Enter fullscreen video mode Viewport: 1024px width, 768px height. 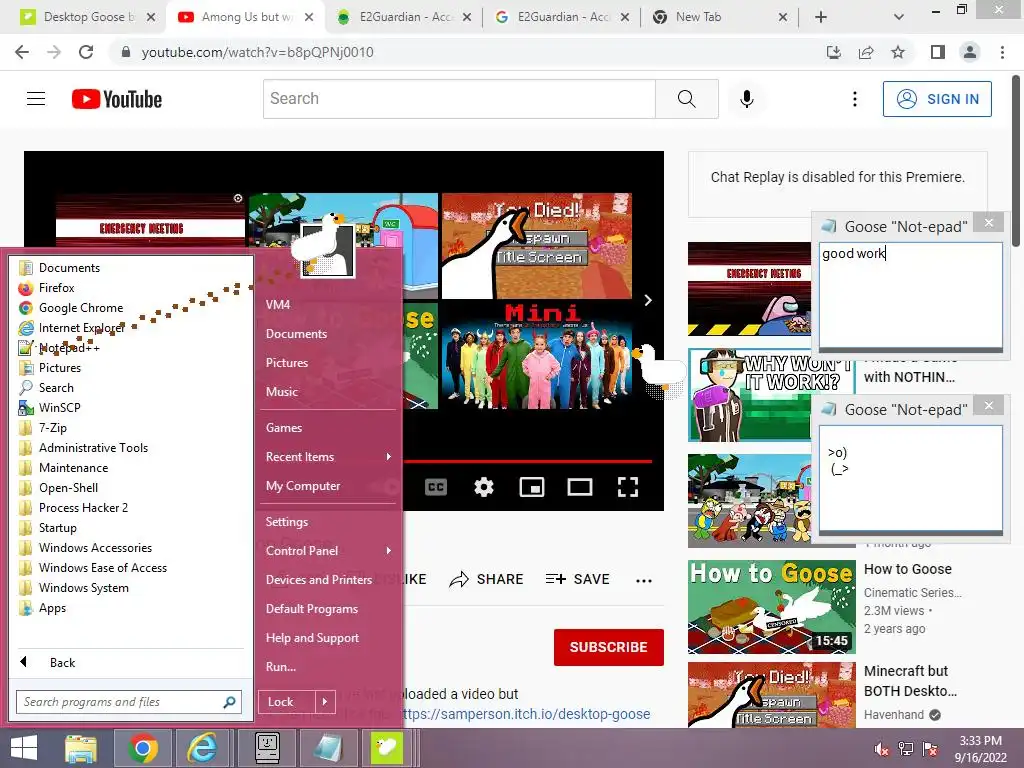tap(628, 487)
